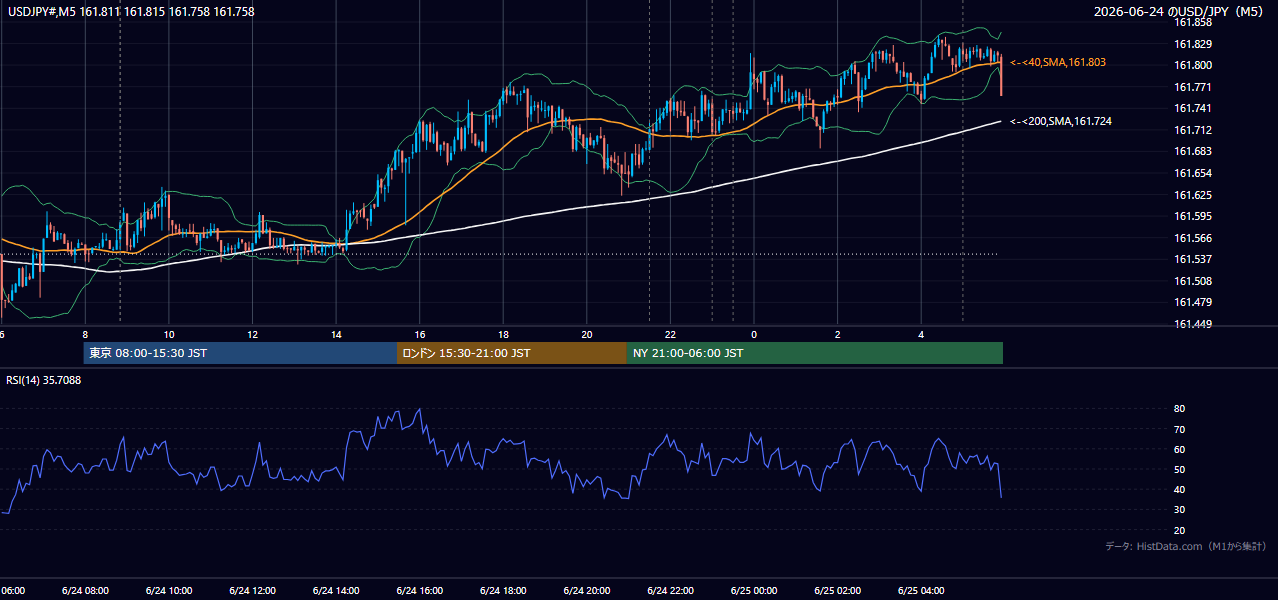Click the London session bar ロンドン 15:30-21:00 JST
The height and width of the screenshot is (600, 1278).
(x=512, y=353)
